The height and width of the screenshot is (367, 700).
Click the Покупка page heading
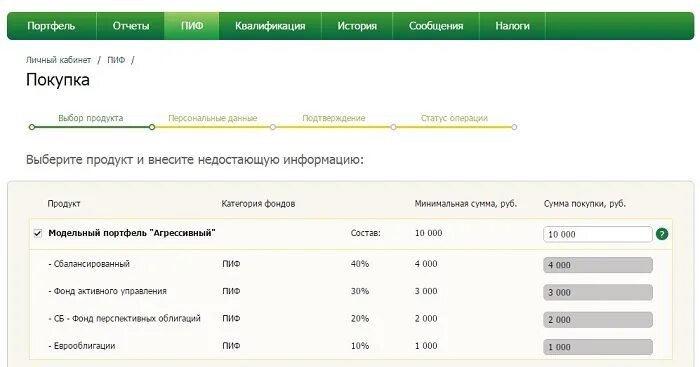click(x=58, y=80)
